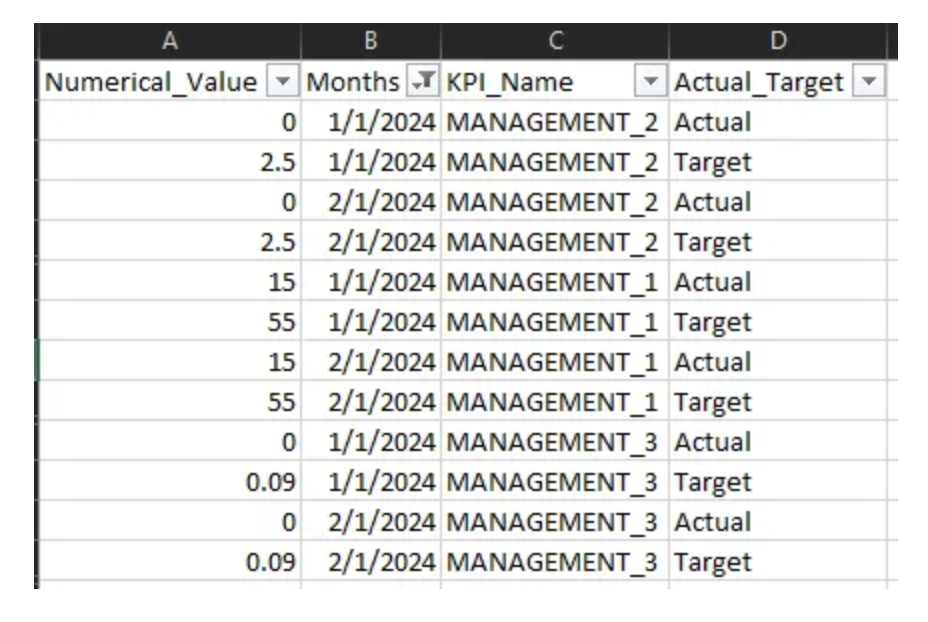Viewport: 928px width, 622px height.
Task: Select the last Target cell in column D
Action: tap(712, 562)
